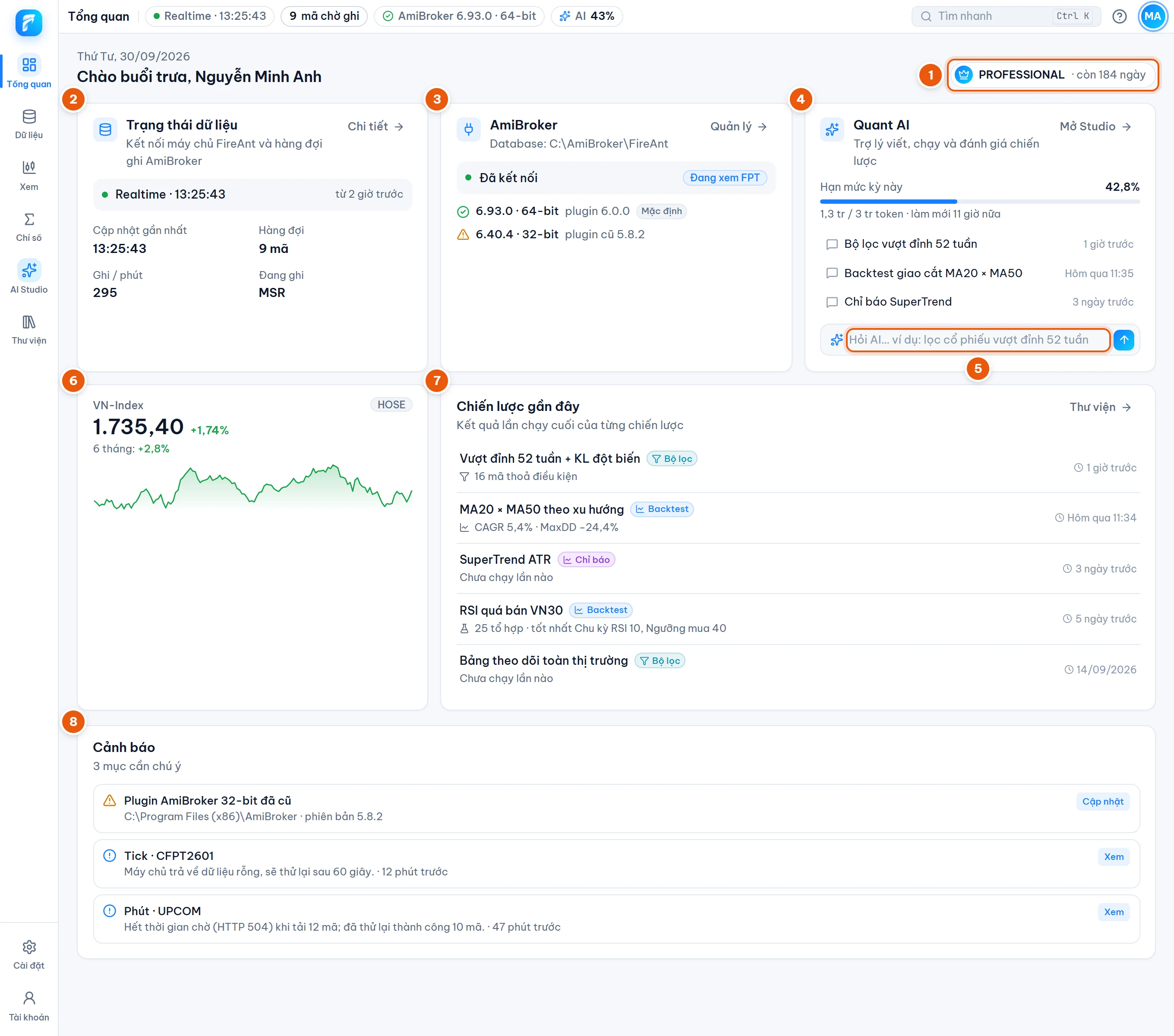Click the AmiBroker plug icon
This screenshot has height=1036, width=1174.
(x=469, y=129)
